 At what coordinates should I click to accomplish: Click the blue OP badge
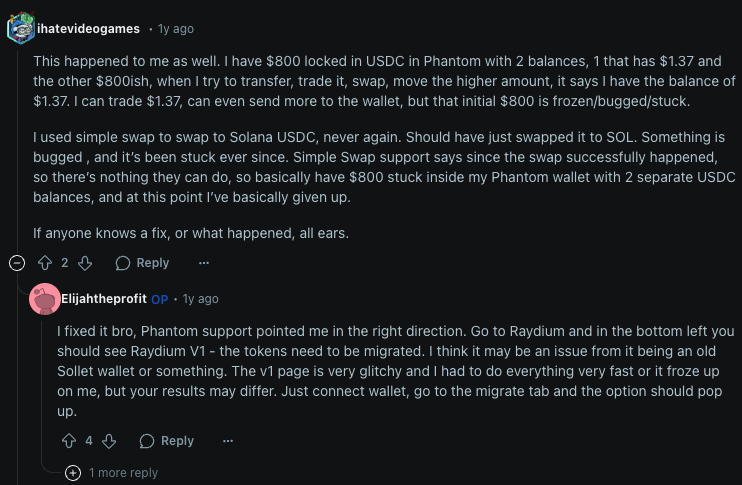pyautogui.click(x=159, y=299)
